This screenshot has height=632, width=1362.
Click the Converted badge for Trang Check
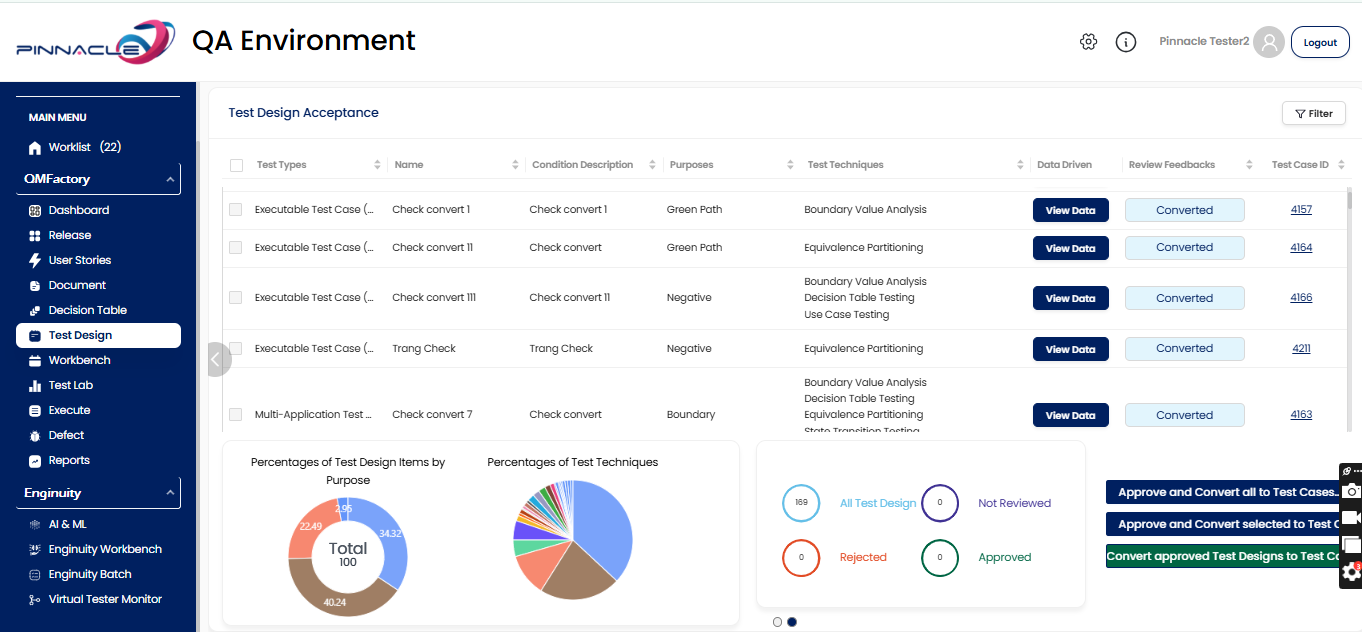coord(1185,349)
